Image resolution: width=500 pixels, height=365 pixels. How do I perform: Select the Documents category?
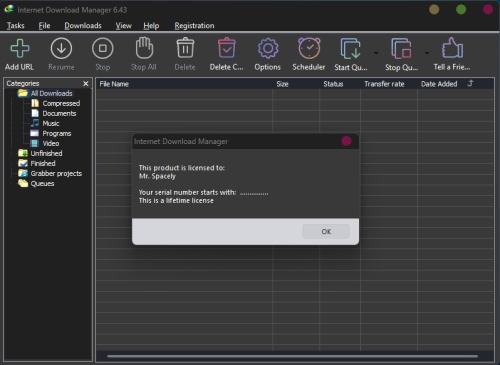59,113
